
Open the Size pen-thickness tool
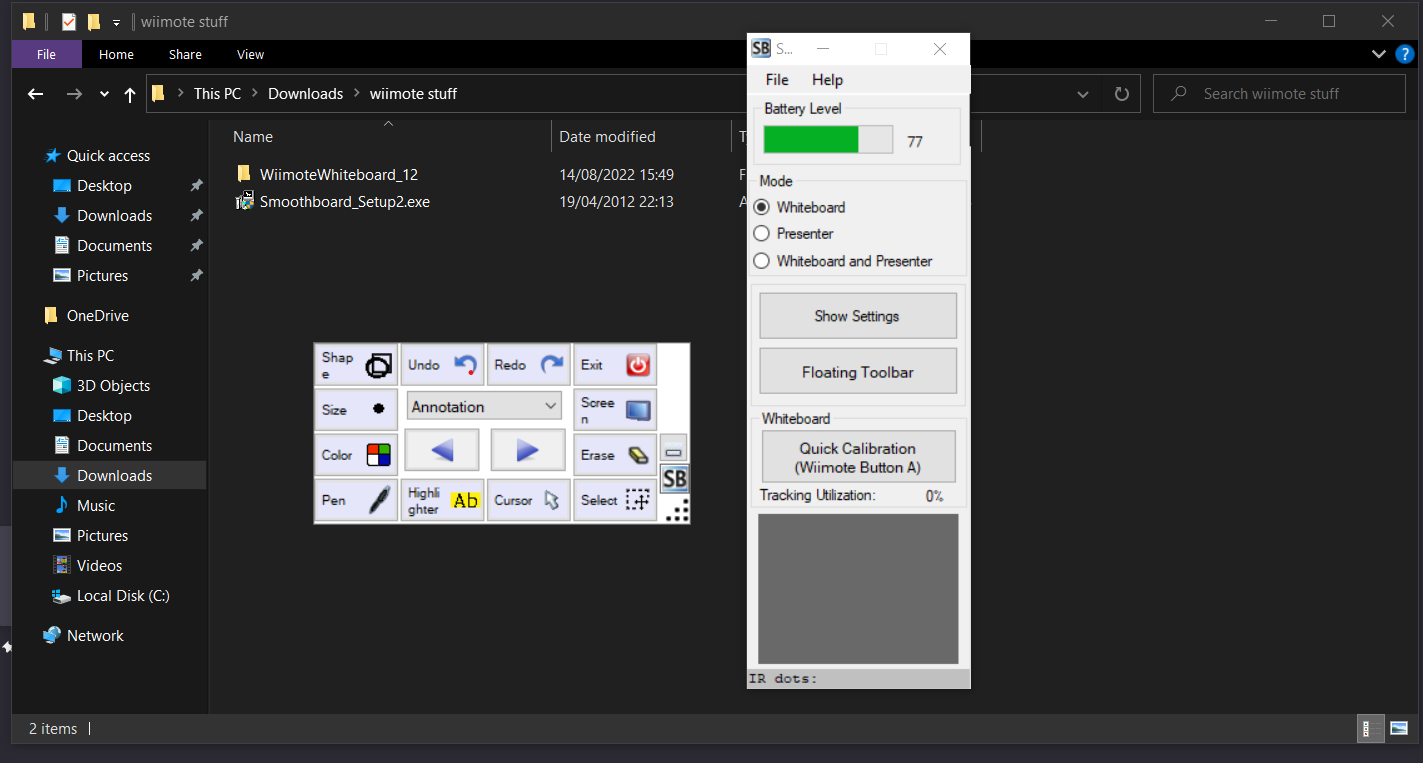click(356, 410)
